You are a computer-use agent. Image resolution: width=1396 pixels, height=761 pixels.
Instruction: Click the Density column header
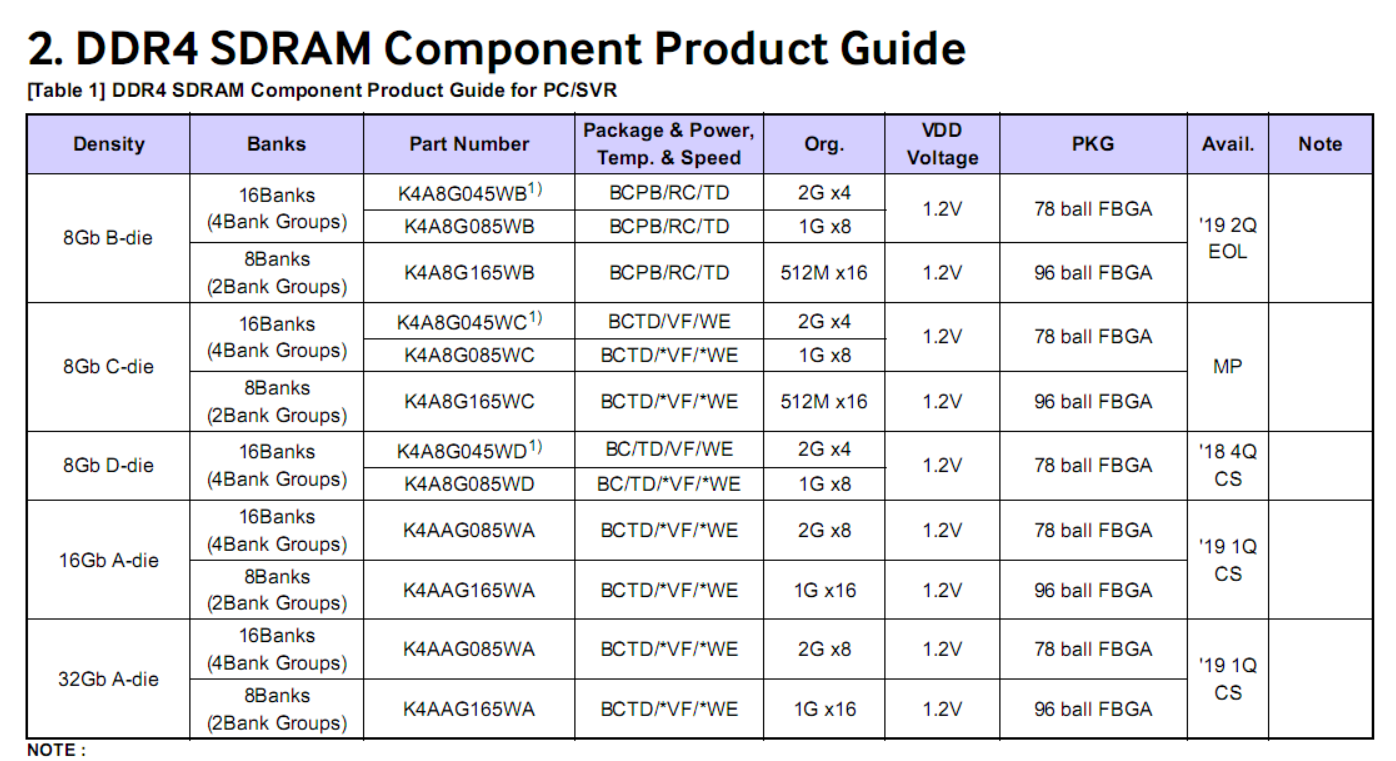click(x=108, y=144)
